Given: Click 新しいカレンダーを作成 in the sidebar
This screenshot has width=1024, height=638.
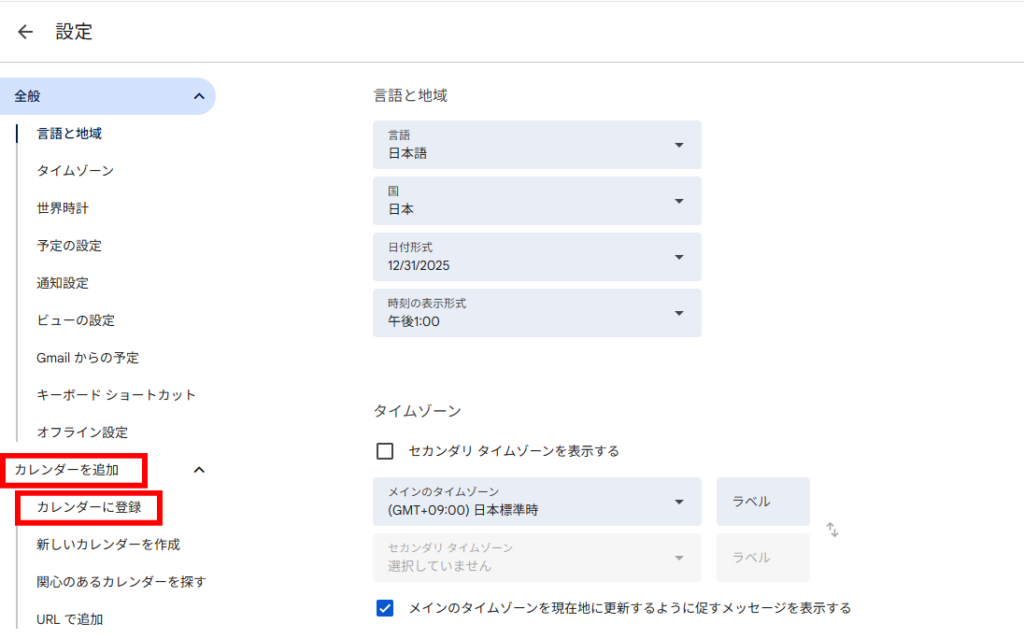Looking at the screenshot, I should tap(108, 545).
